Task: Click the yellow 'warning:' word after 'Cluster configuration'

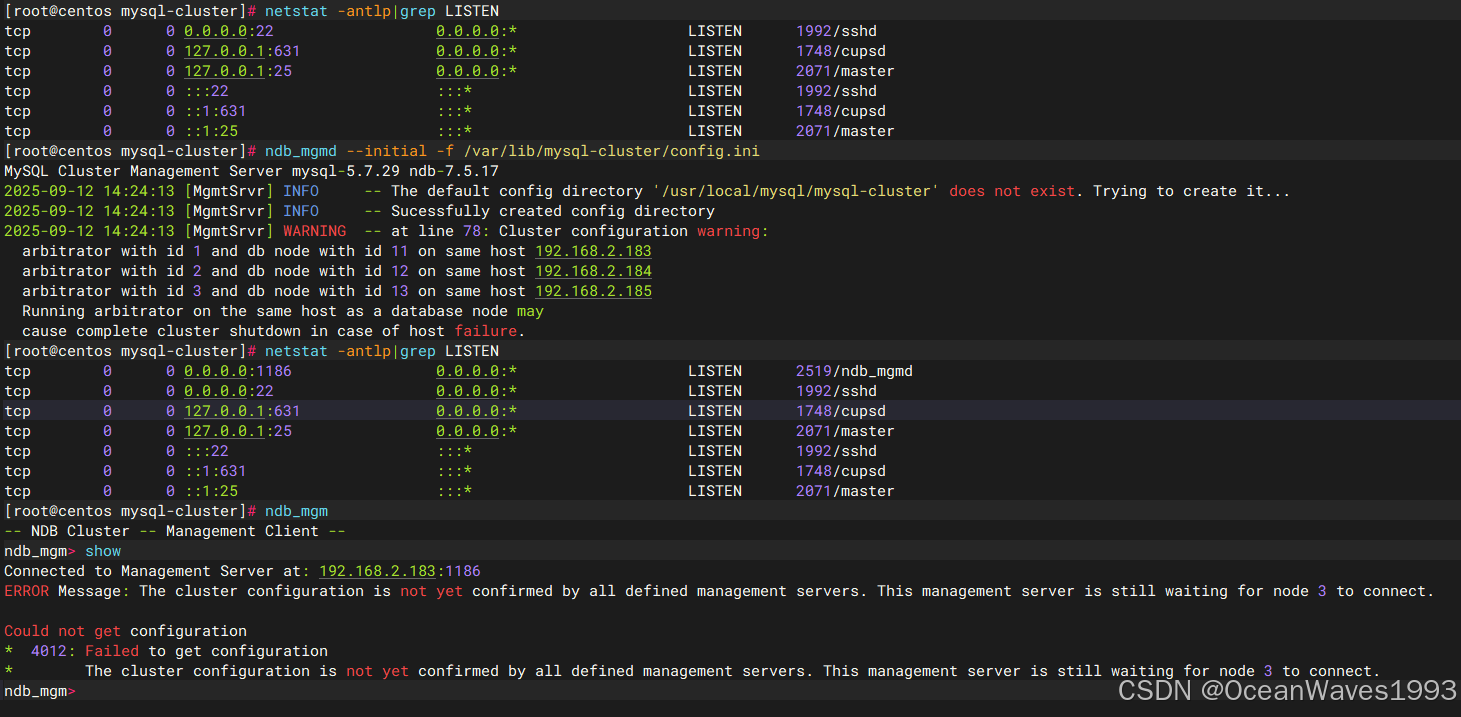Action: 733,231
